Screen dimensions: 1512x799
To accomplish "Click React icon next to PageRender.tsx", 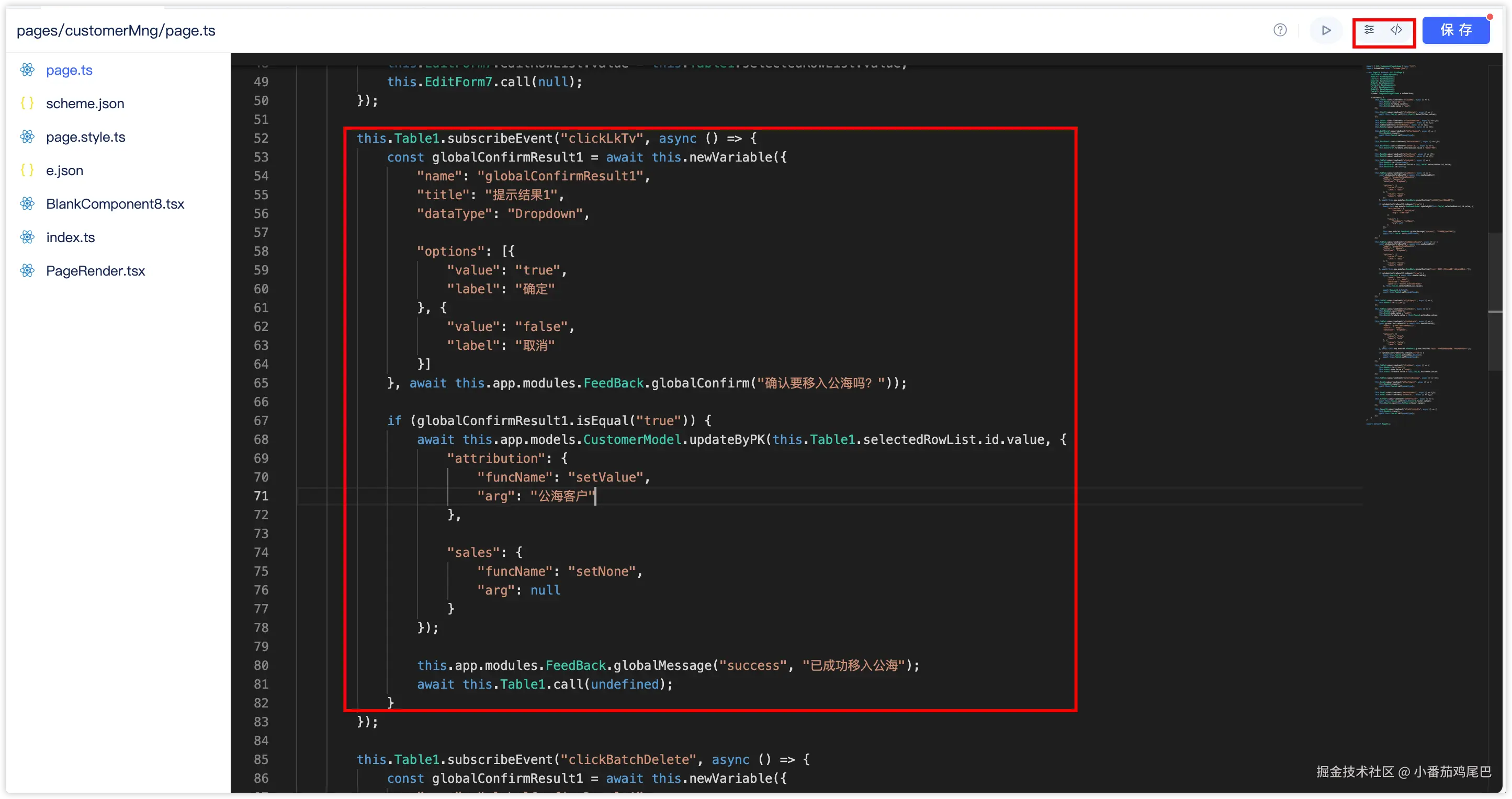I will click(27, 271).
